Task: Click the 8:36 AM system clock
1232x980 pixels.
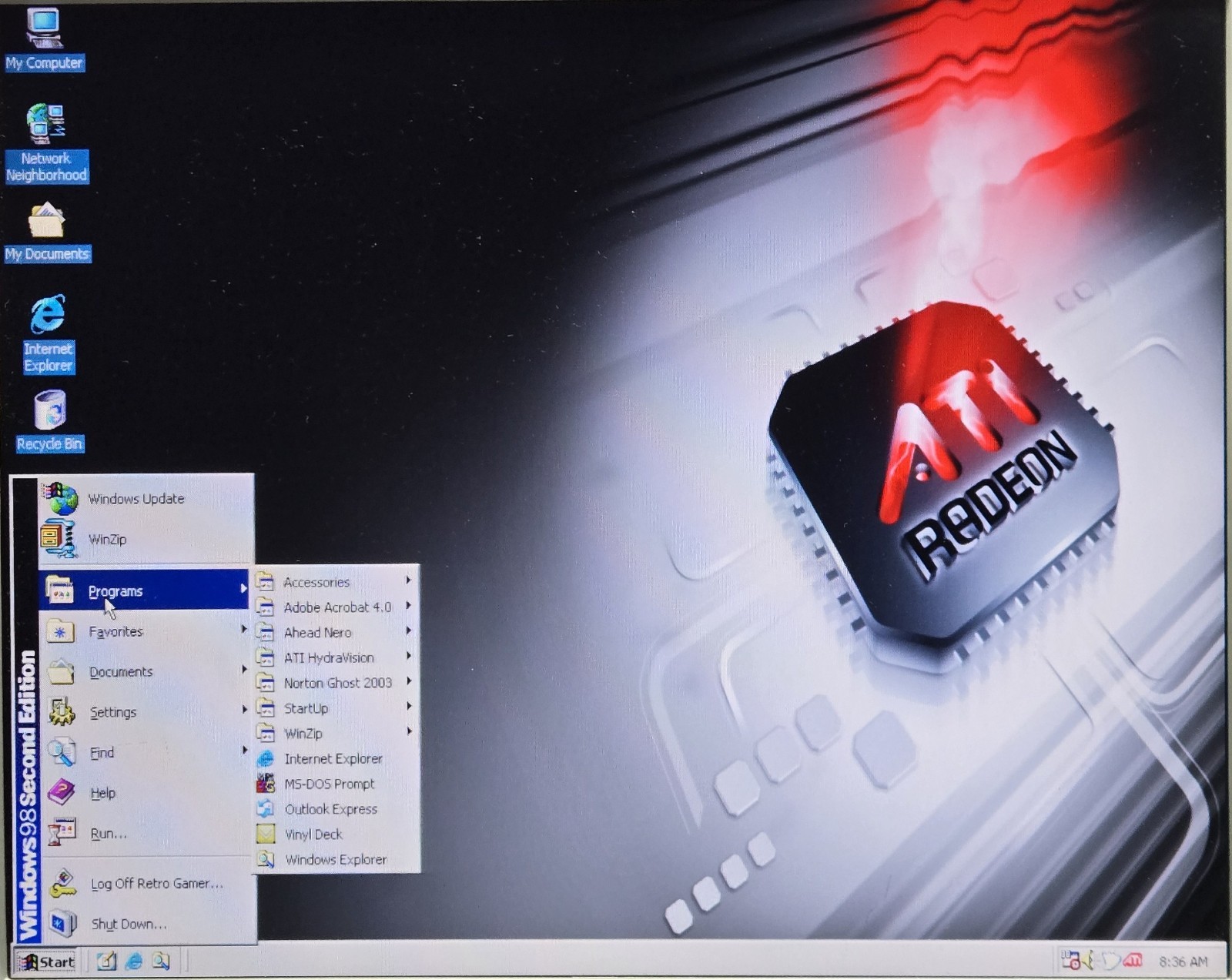Action: 1183,962
